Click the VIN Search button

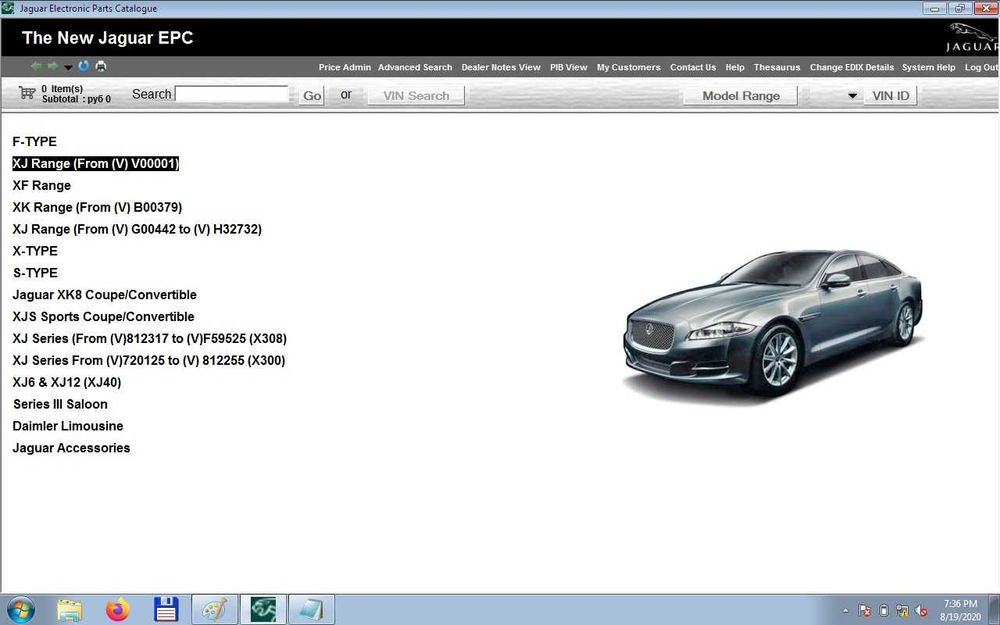point(416,96)
